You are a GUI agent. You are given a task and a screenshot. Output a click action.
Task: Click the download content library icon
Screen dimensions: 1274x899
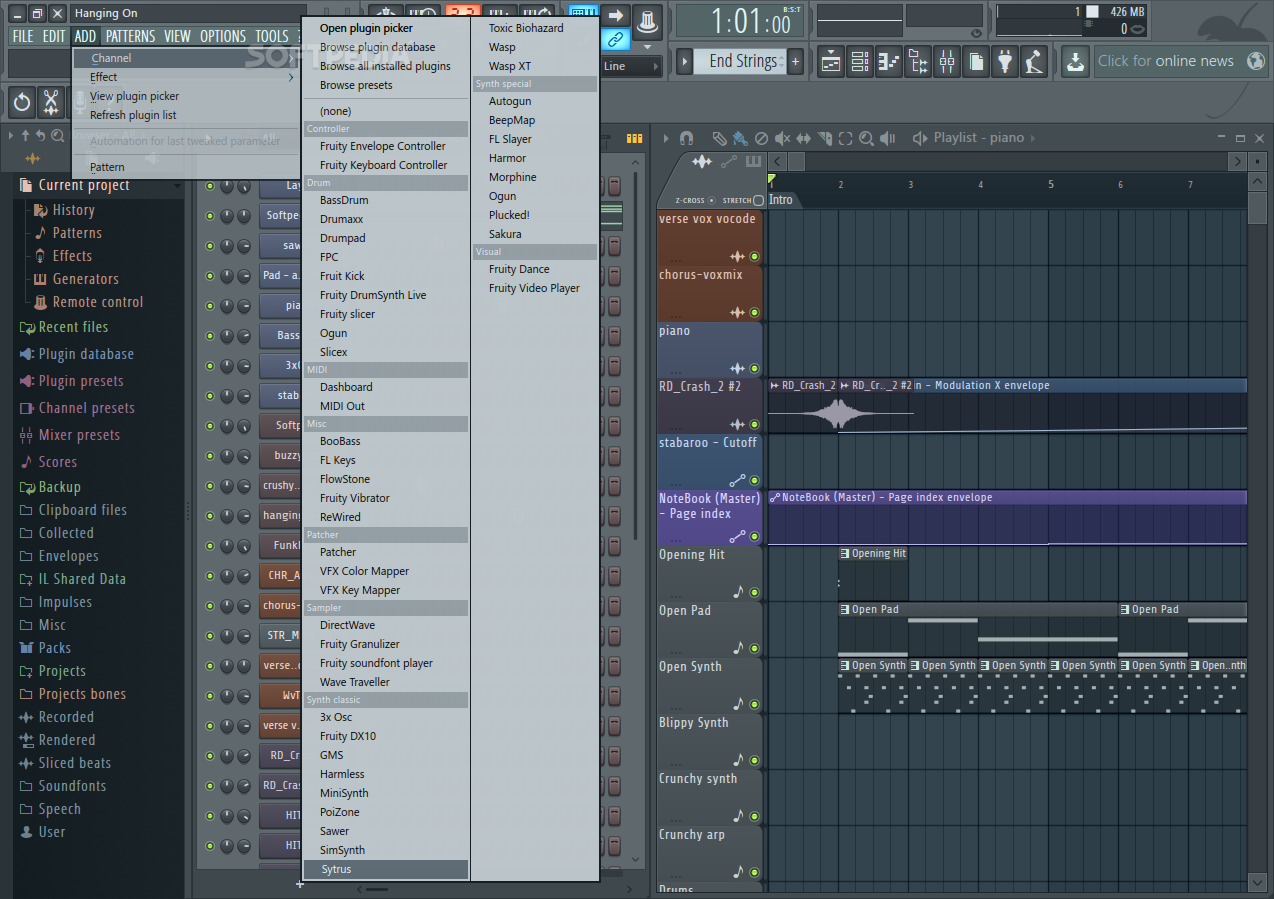click(1074, 62)
